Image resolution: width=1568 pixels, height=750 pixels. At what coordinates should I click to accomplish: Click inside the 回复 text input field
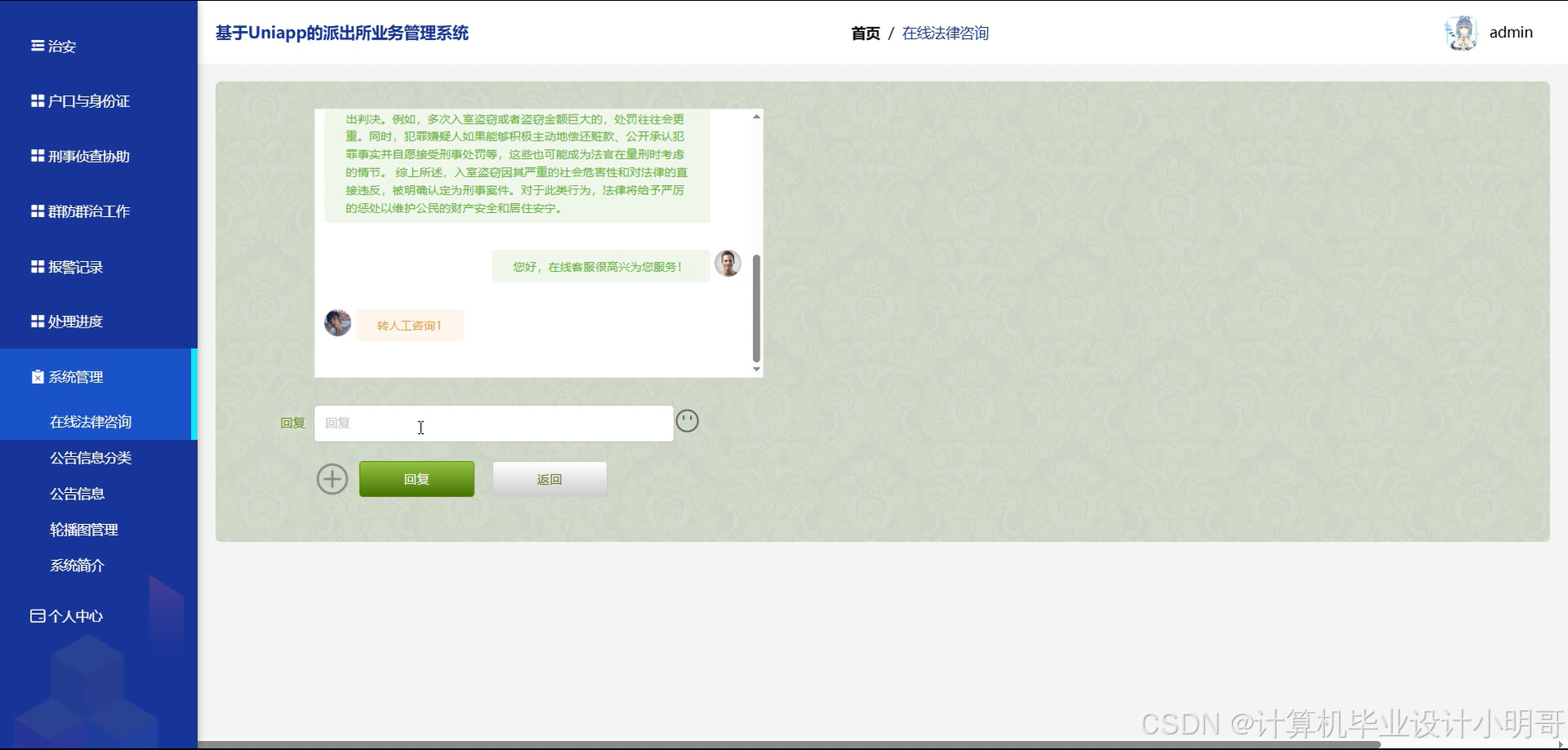(492, 422)
